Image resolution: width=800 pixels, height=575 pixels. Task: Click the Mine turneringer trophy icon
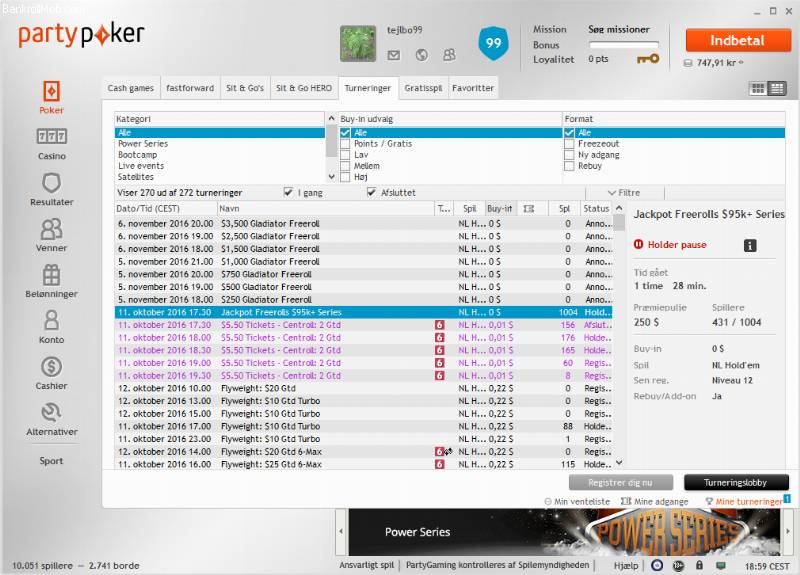(709, 502)
